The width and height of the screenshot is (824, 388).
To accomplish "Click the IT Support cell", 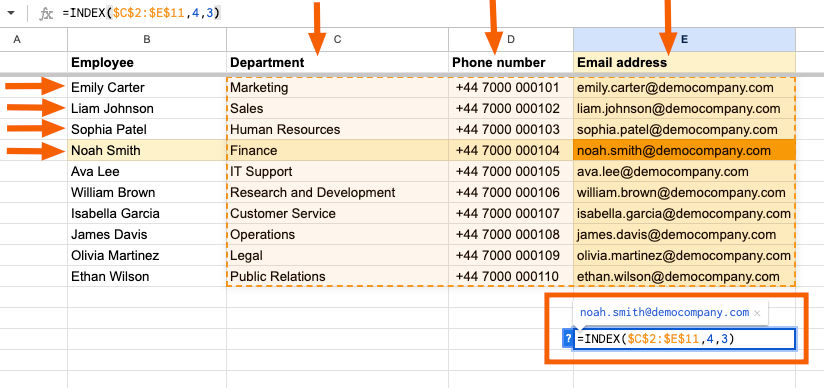I will 337,171.
